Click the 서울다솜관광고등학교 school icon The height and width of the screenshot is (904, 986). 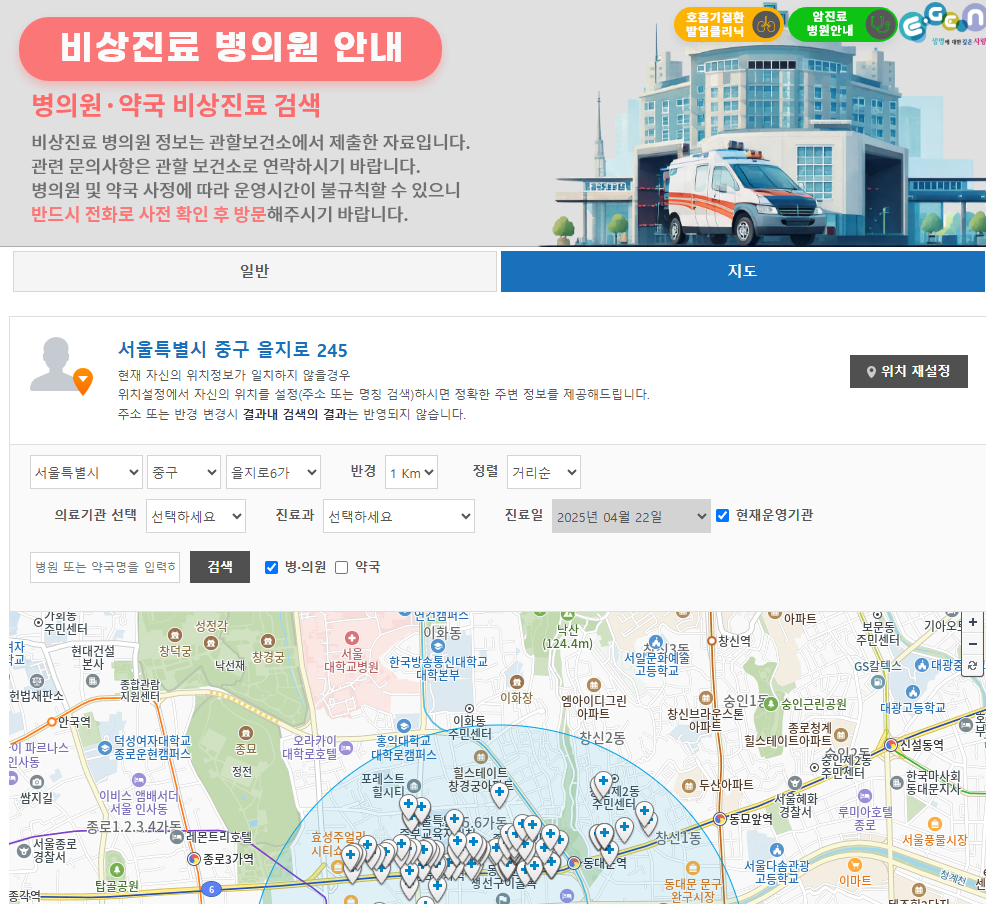(777, 850)
